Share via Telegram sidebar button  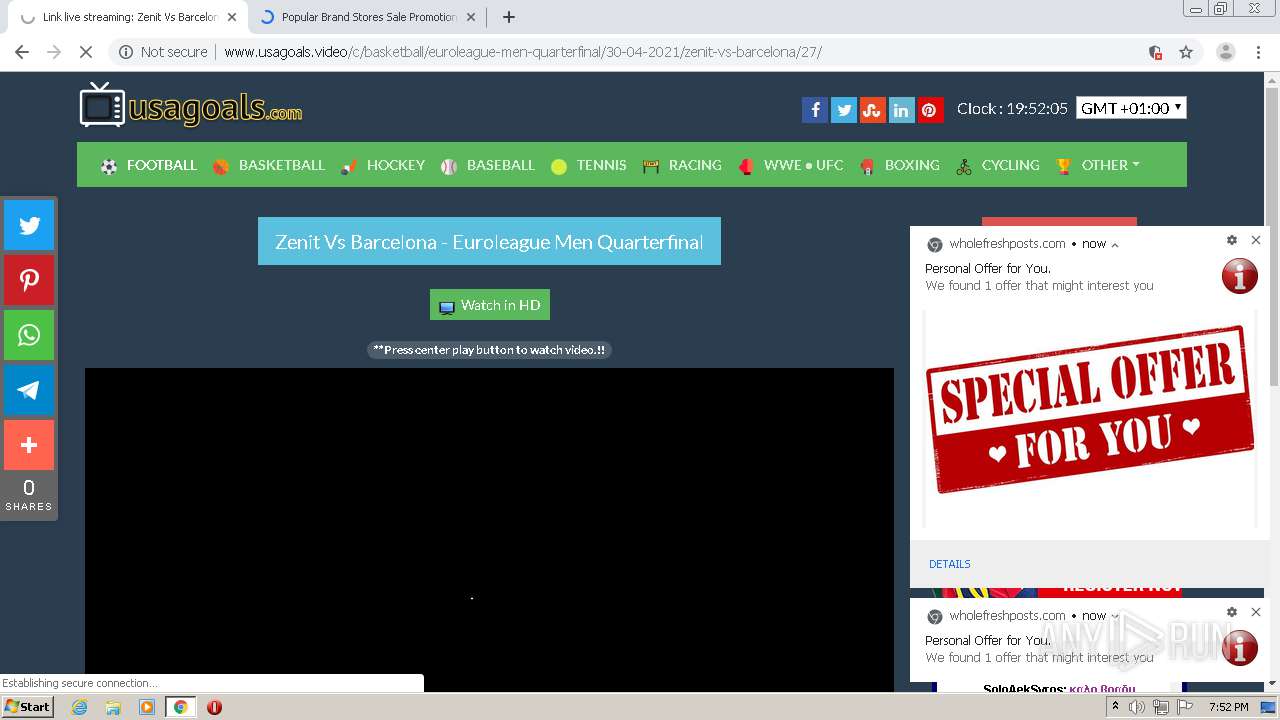click(x=29, y=390)
